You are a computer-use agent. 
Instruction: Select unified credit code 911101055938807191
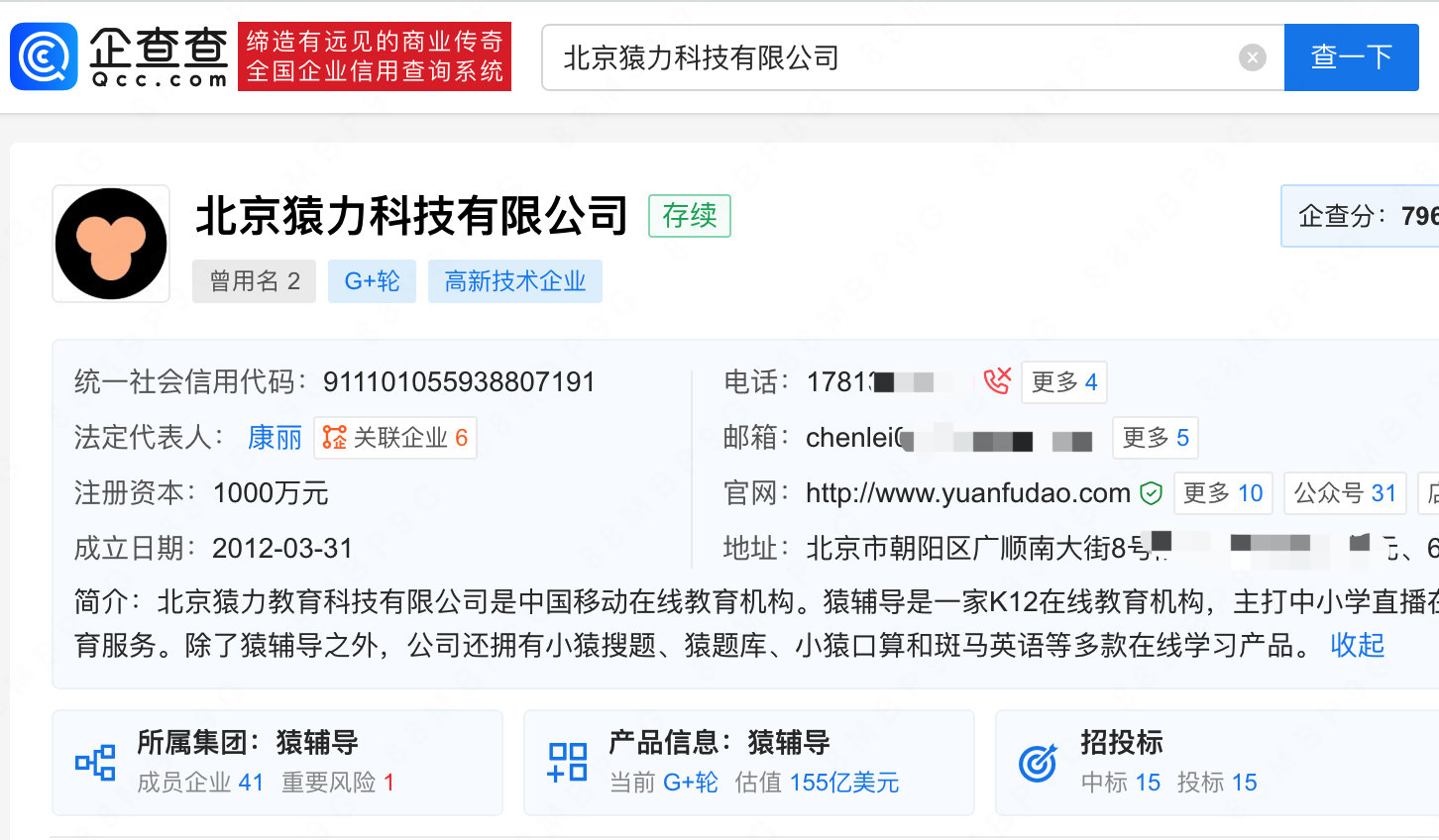pyautogui.click(x=459, y=382)
